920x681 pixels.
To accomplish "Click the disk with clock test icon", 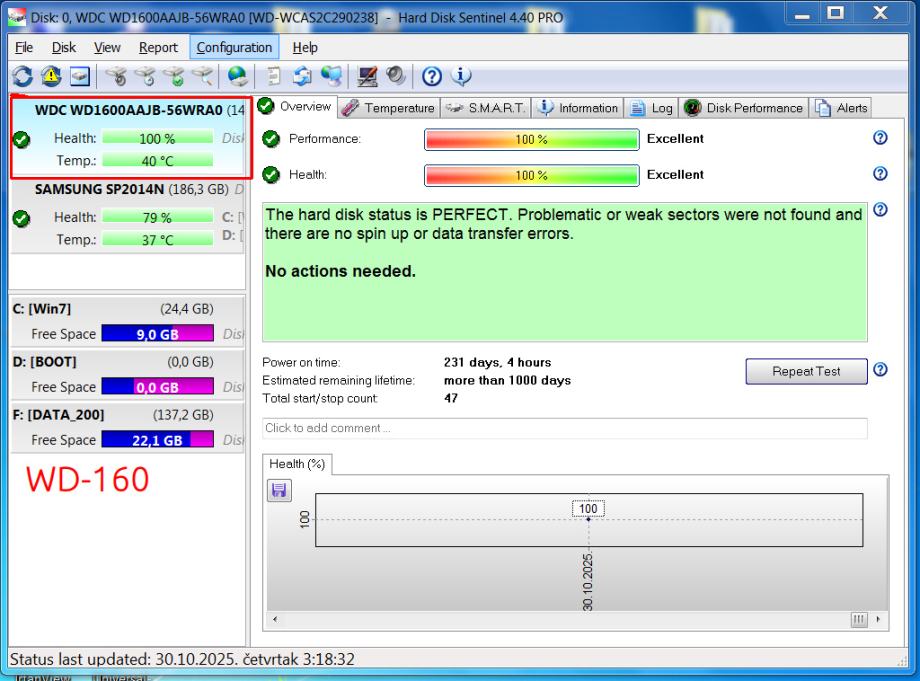I will tap(145, 76).
